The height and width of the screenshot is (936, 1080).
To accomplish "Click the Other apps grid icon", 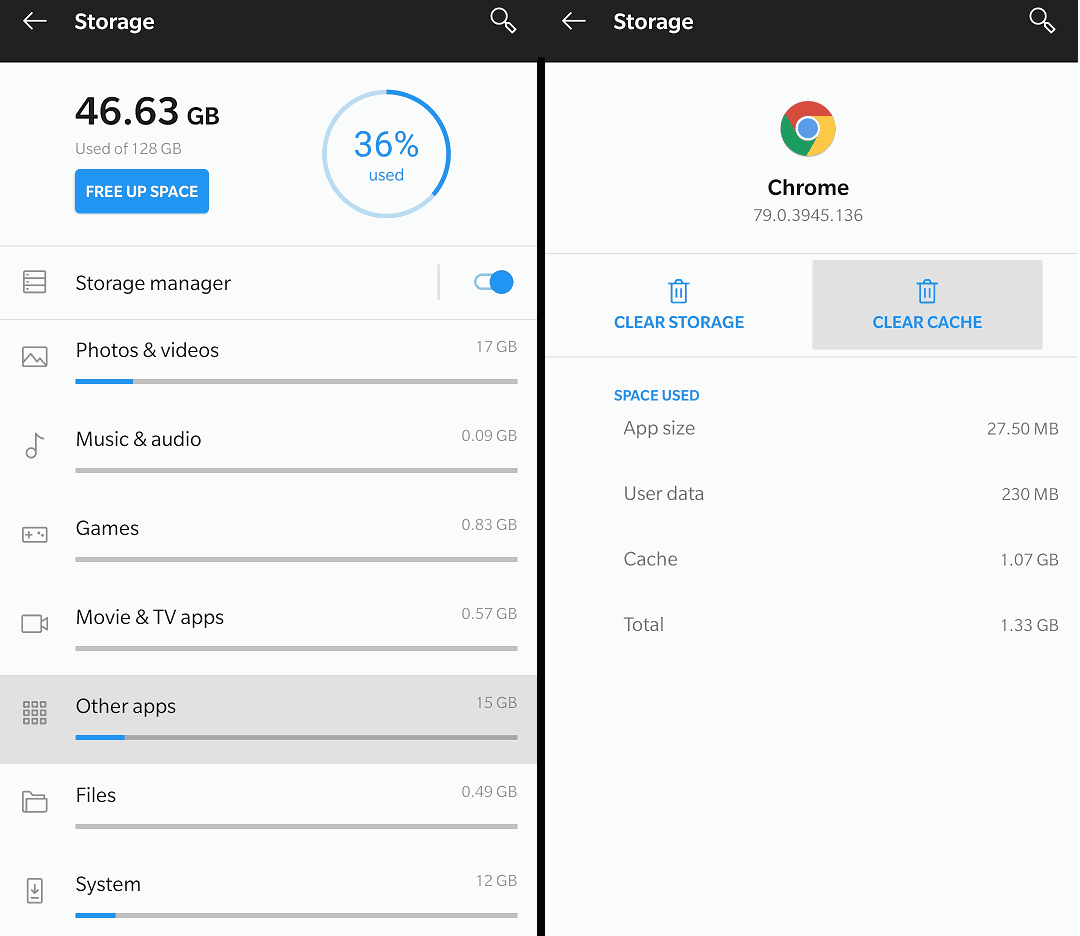I will point(35,712).
